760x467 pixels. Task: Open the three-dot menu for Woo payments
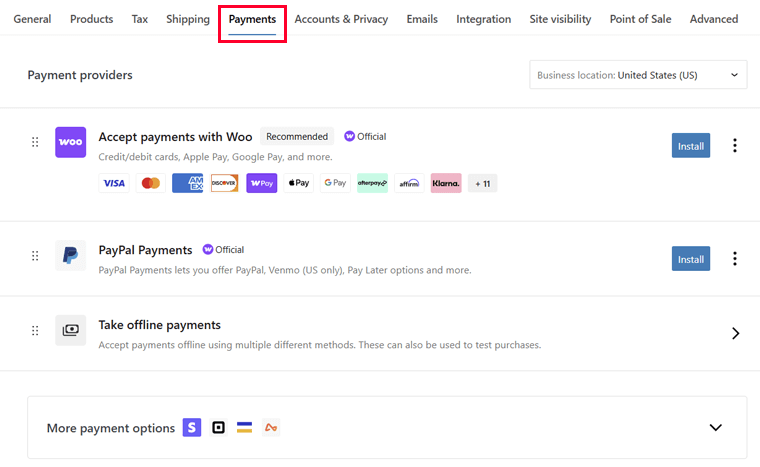[735, 145]
